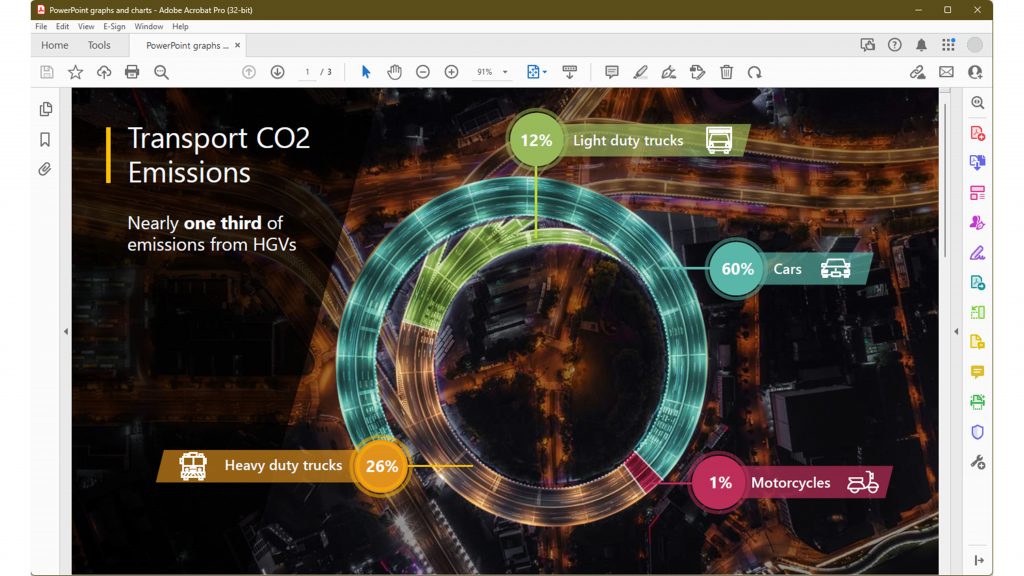Switch to the Tools tab
Viewport: 1024px width, 576px height.
click(x=98, y=45)
